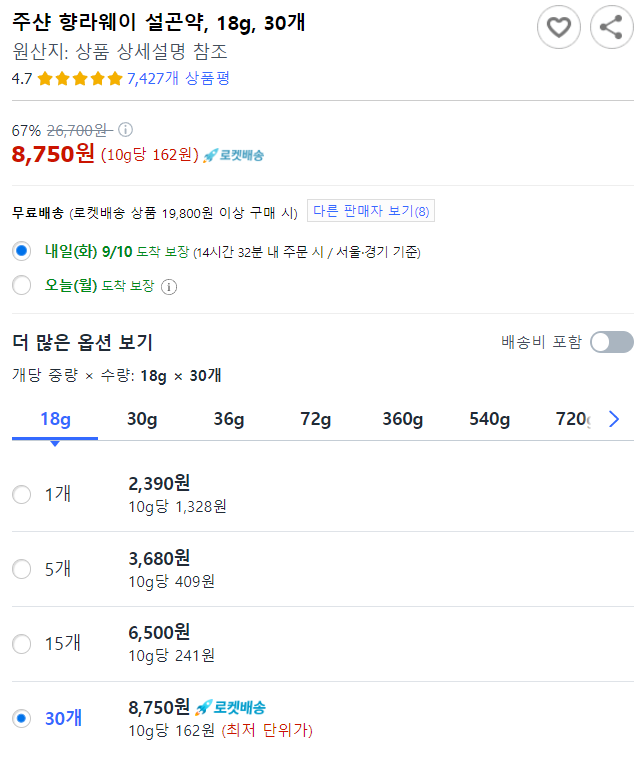Toggle 배송비 포함 switch

point(611,342)
